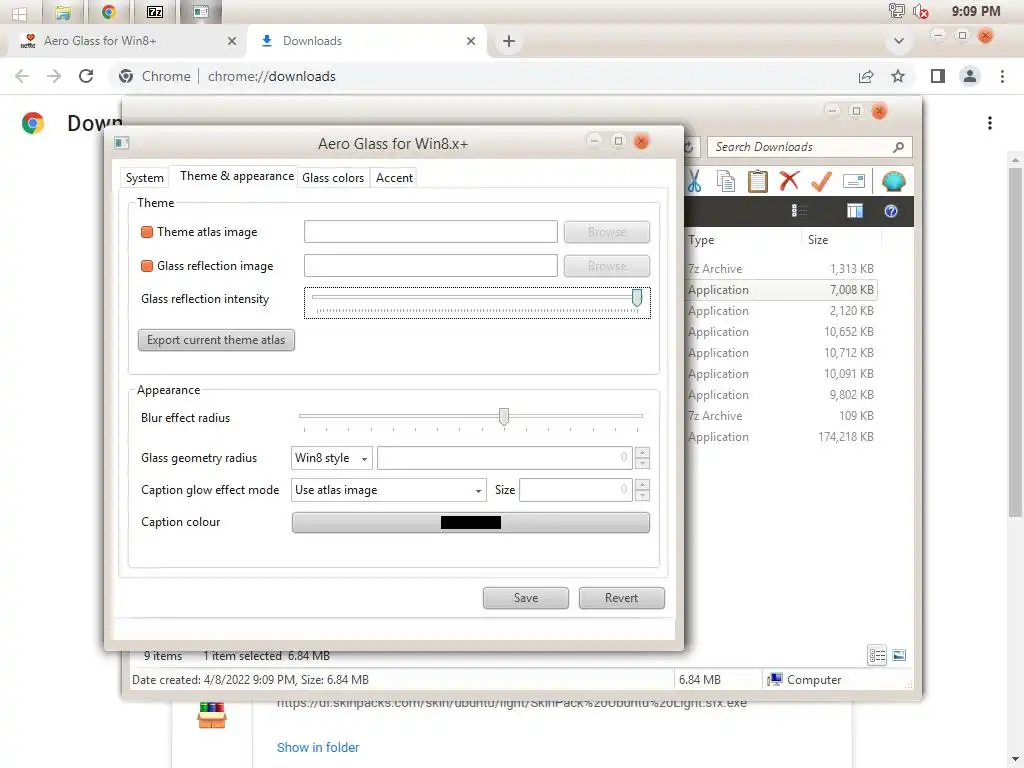Click the Show in folder link
The width and height of the screenshot is (1024, 768).
tap(318, 747)
